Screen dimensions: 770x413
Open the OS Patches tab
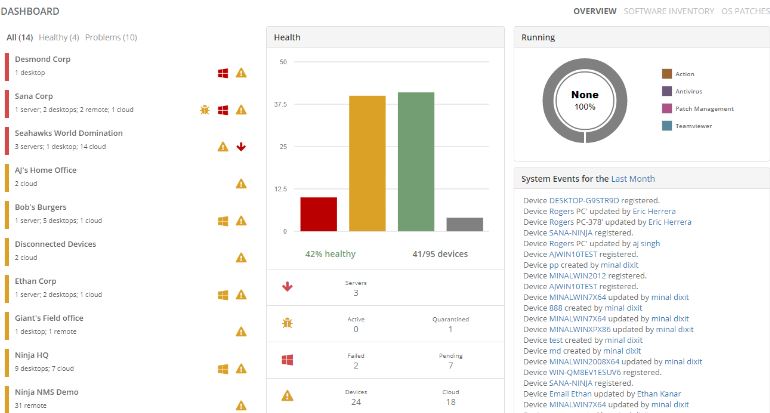click(745, 11)
